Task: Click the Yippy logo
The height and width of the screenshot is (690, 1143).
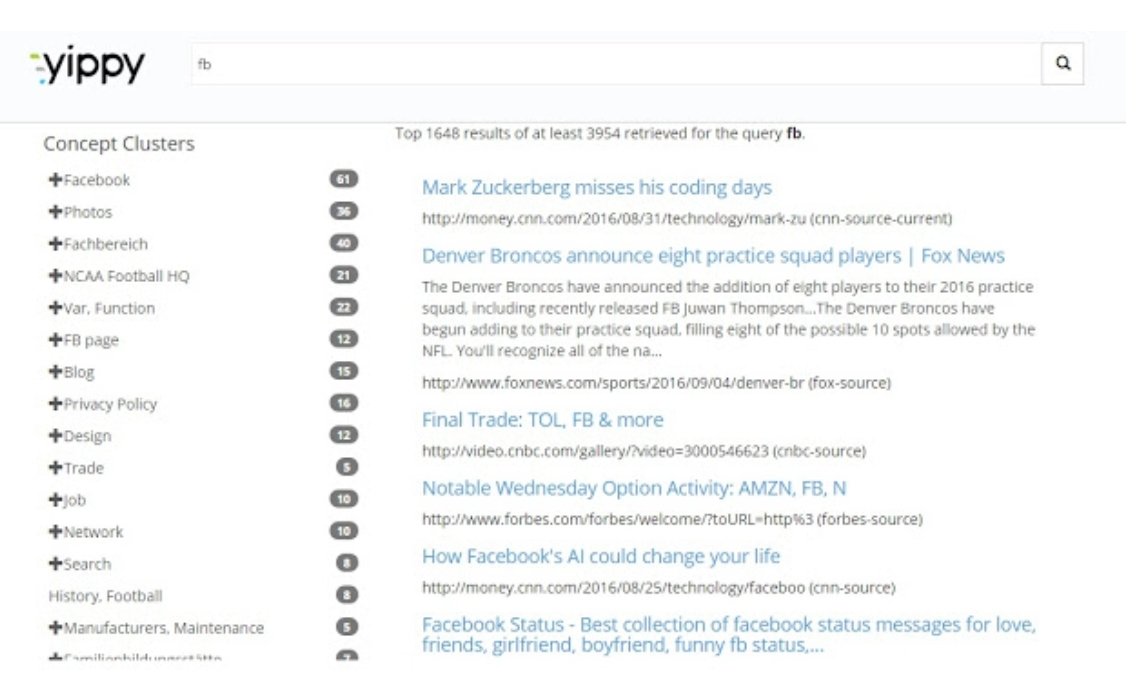Action: tap(87, 65)
